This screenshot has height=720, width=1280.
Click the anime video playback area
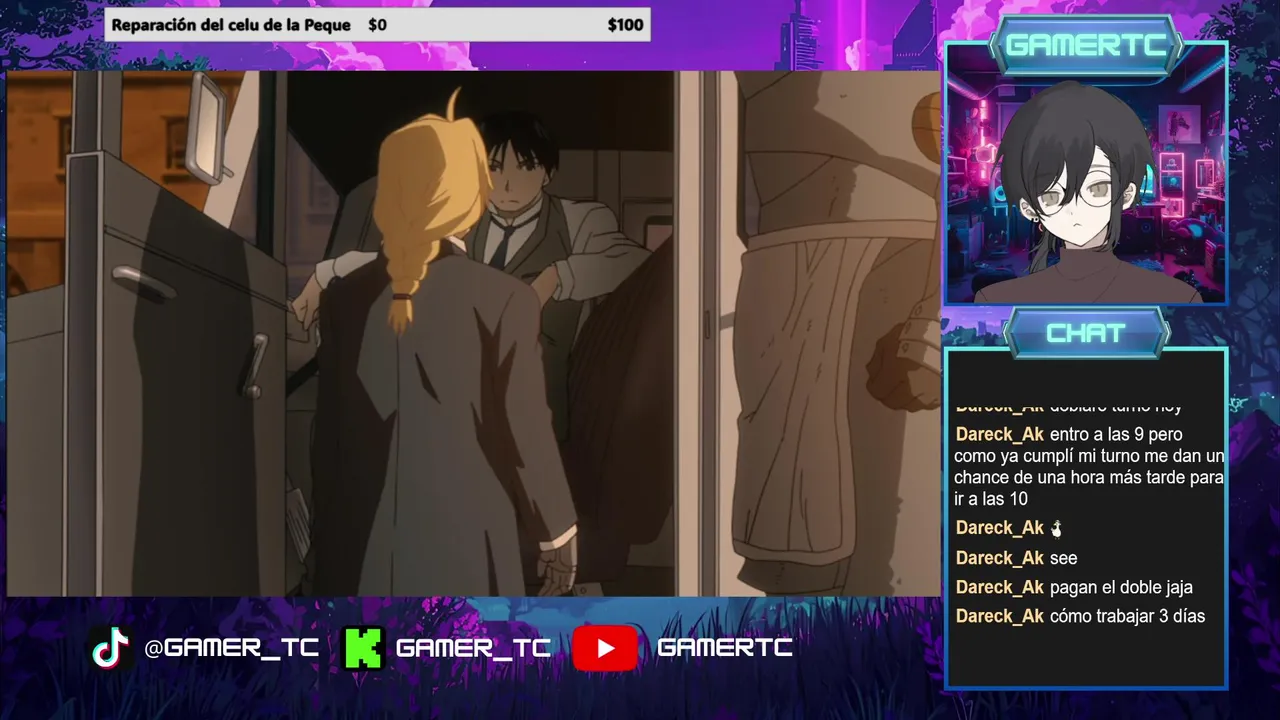coord(473,333)
